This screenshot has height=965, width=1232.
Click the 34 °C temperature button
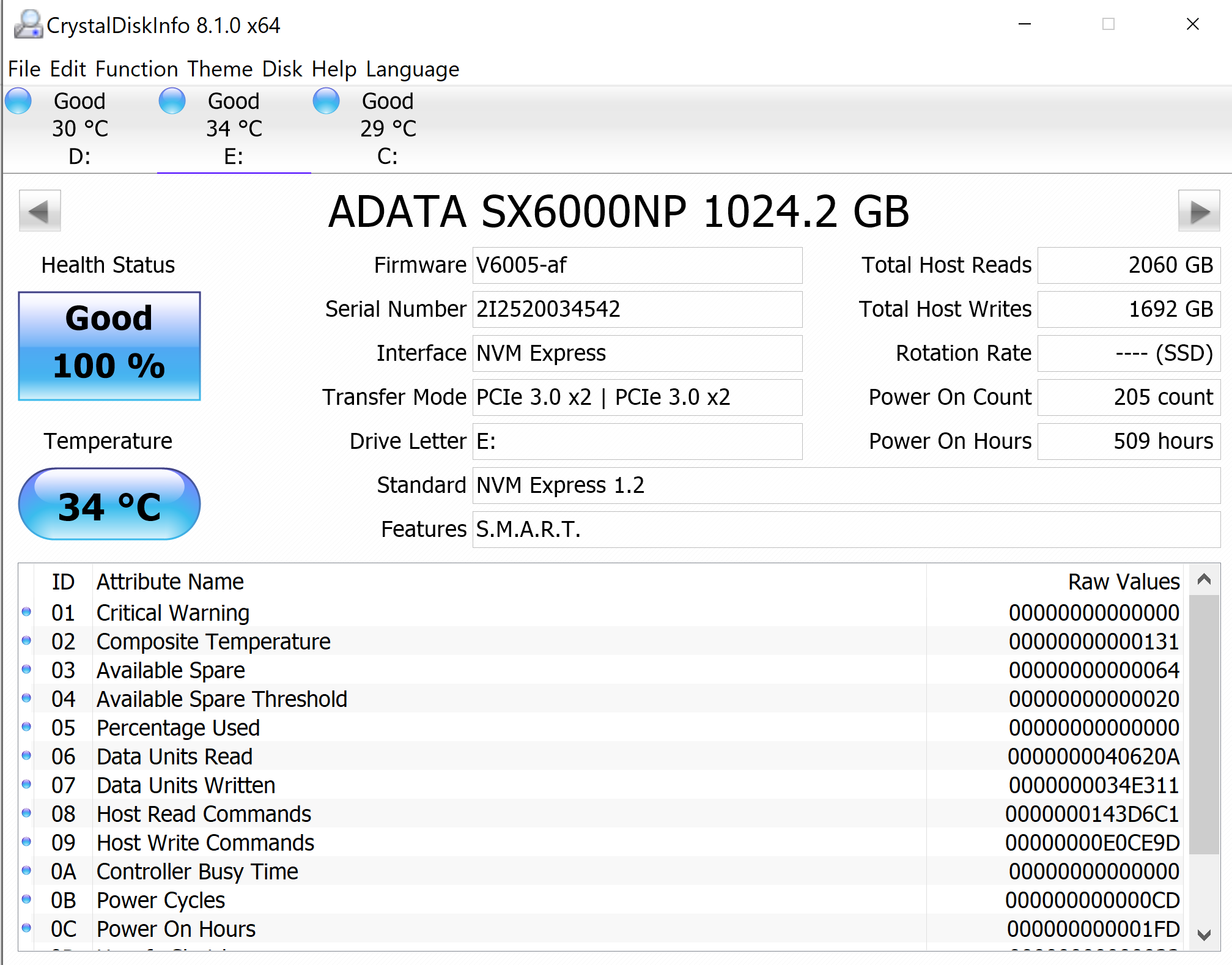click(109, 505)
